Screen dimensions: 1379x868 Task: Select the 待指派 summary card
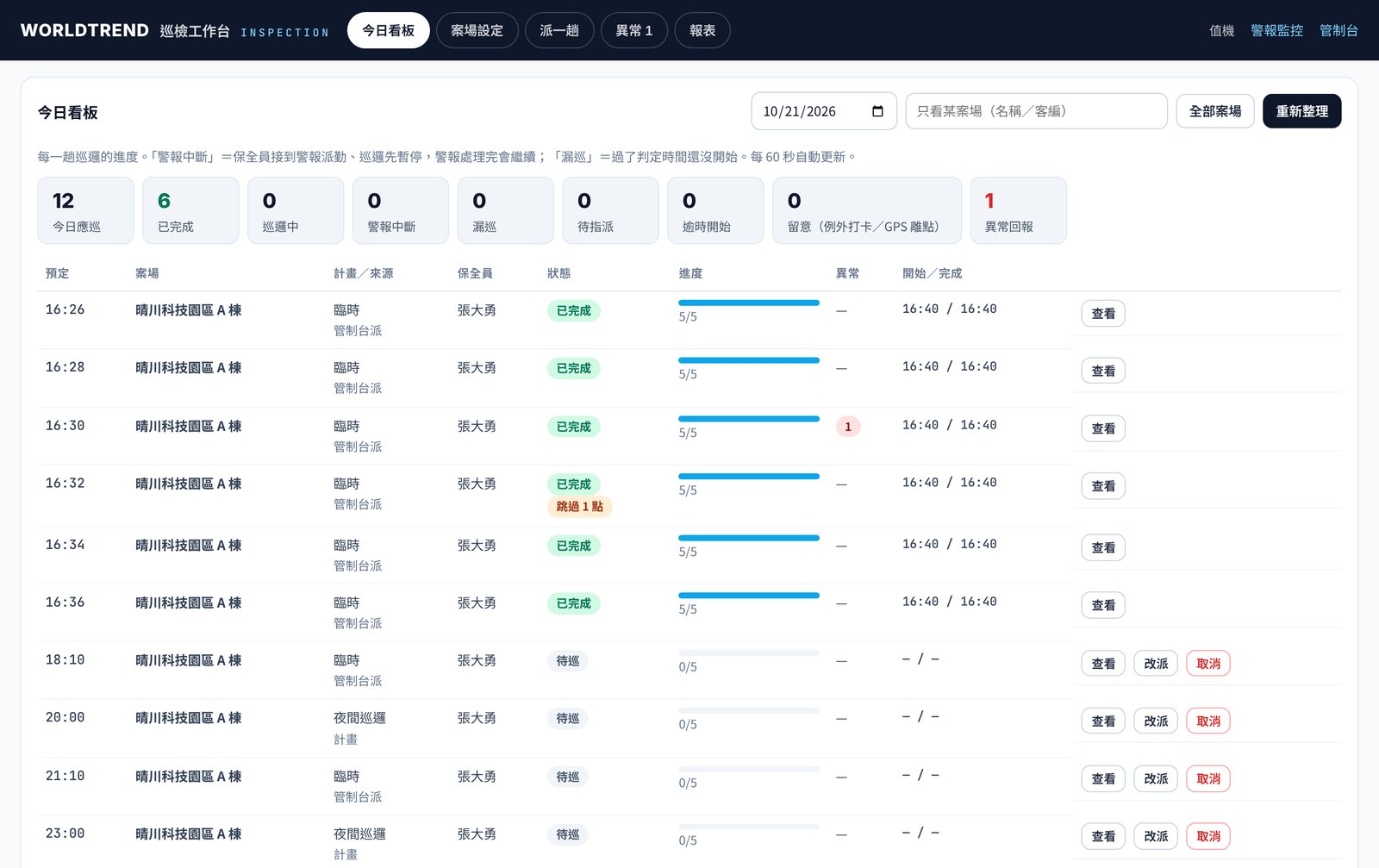tap(611, 210)
